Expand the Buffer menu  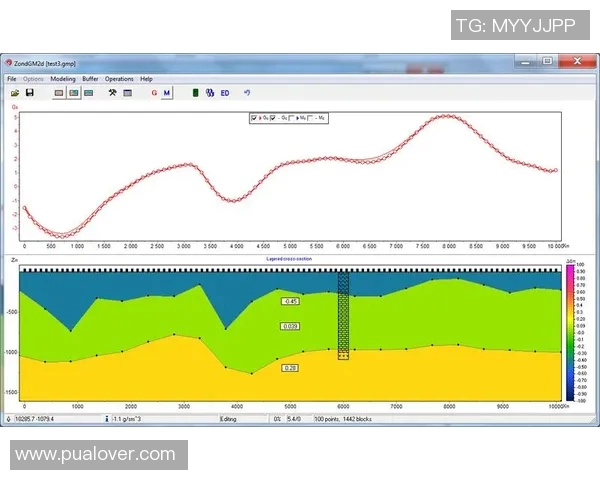pyautogui.click(x=90, y=78)
